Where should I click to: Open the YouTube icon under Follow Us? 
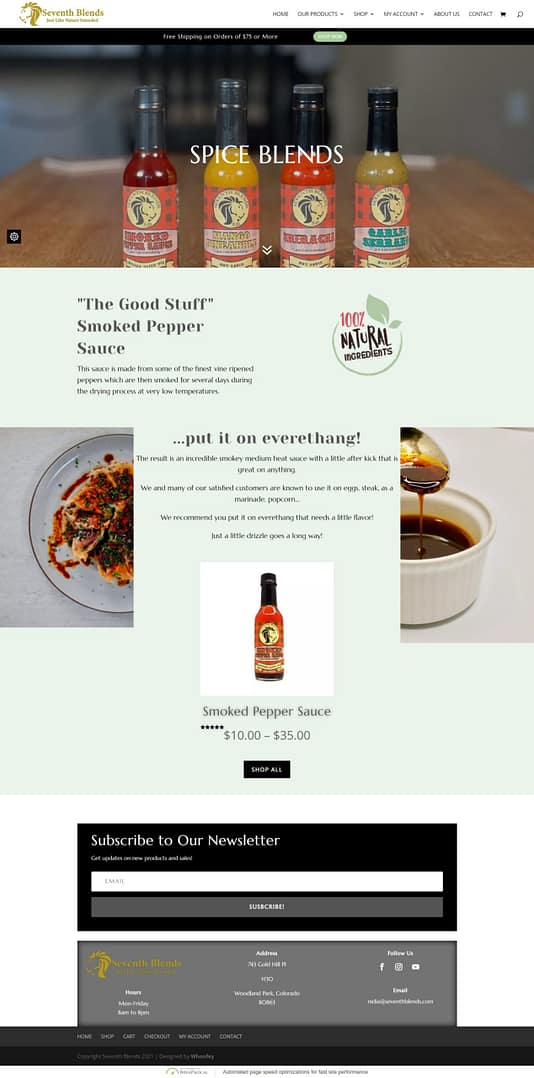(416, 967)
